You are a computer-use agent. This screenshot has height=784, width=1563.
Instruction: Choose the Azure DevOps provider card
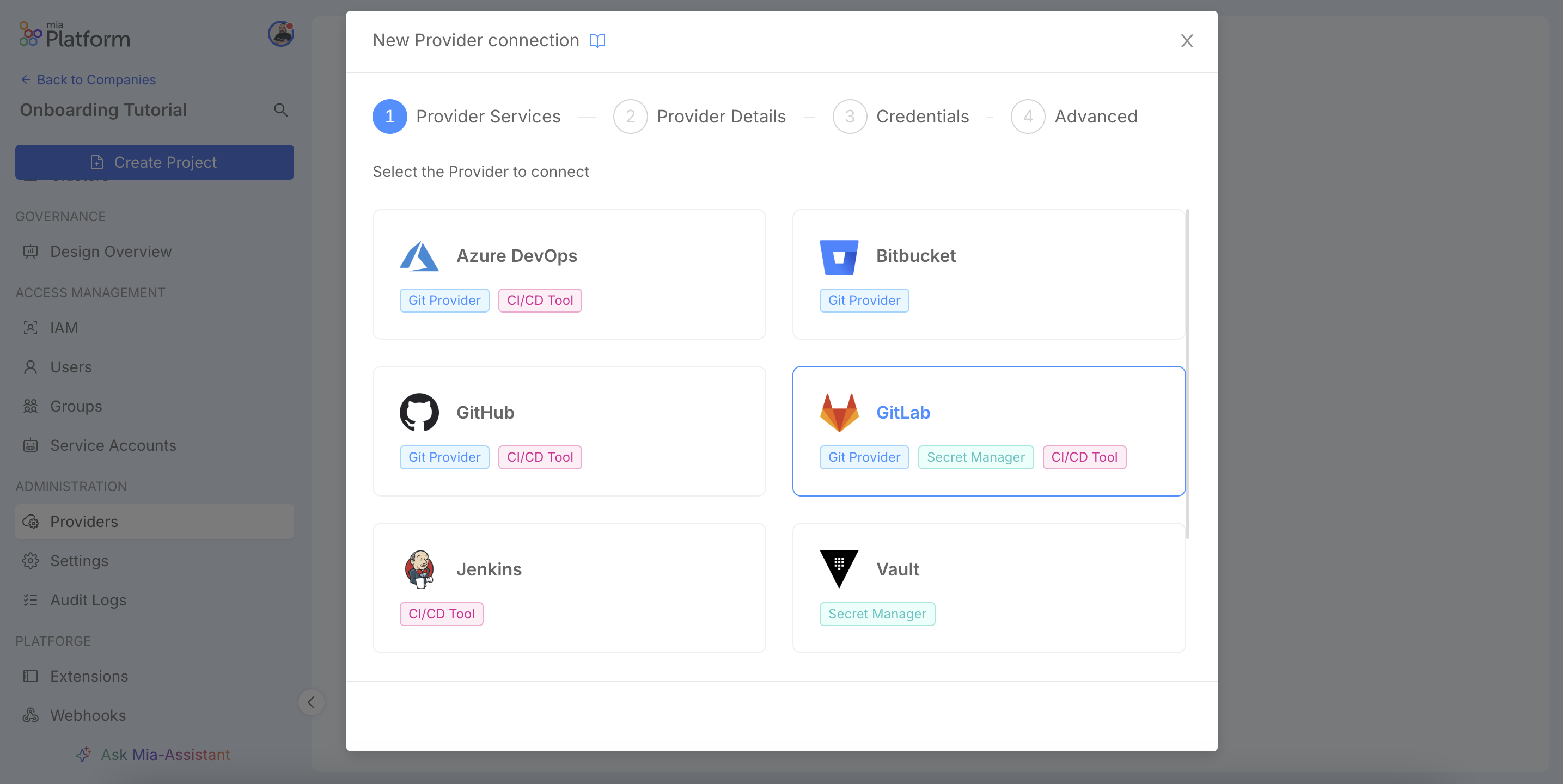pyautogui.click(x=569, y=274)
